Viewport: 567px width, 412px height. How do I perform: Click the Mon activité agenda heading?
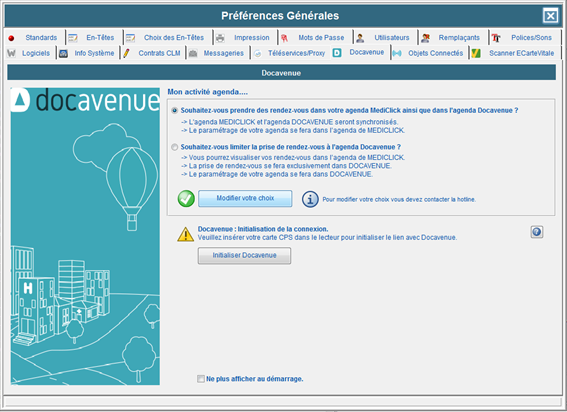point(208,92)
